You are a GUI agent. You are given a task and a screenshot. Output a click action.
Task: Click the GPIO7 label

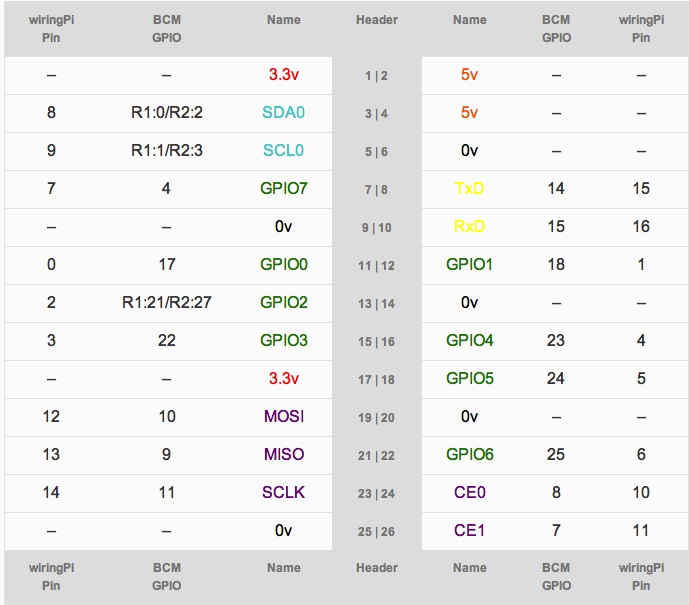tap(283, 188)
